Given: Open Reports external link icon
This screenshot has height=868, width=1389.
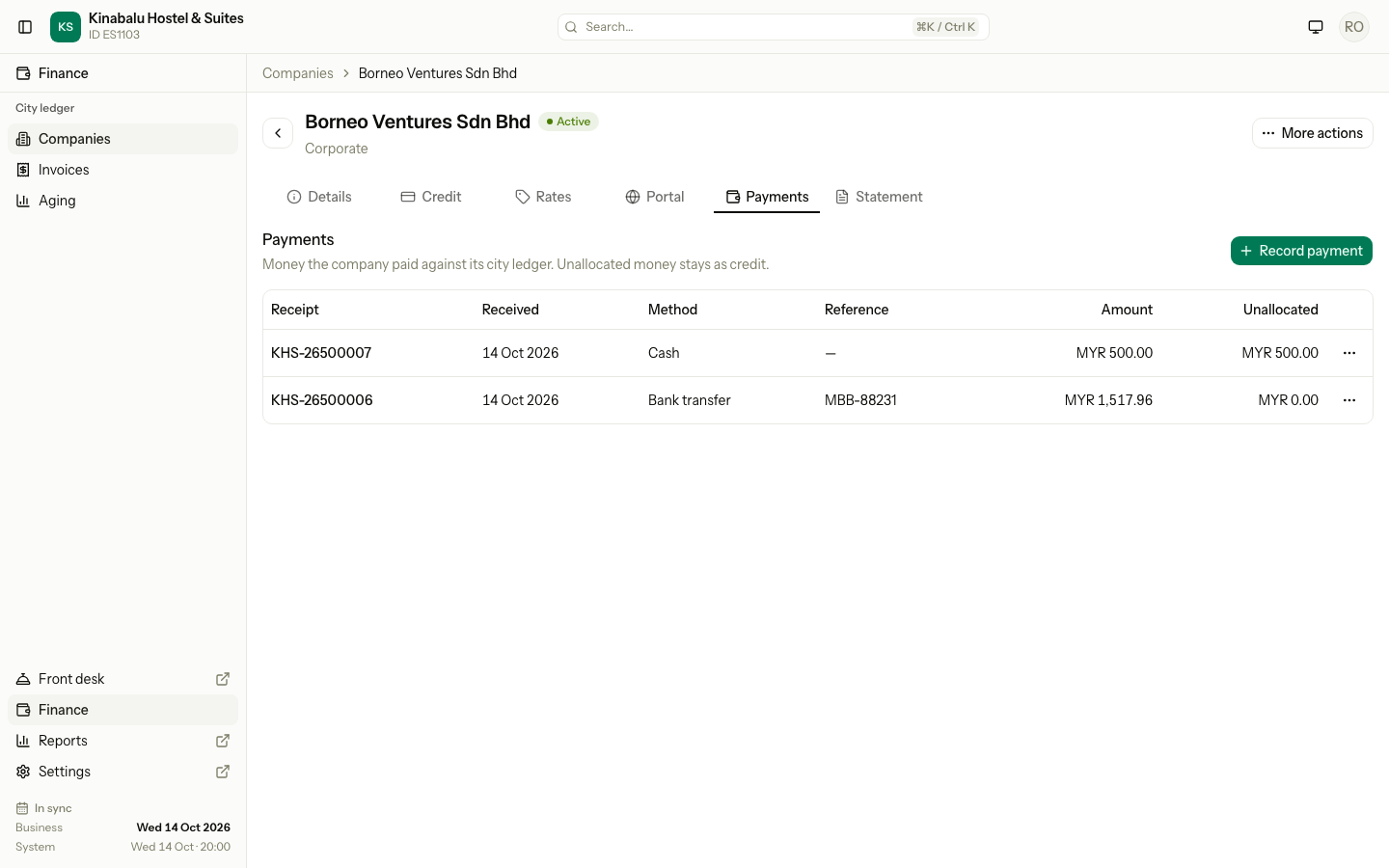Looking at the screenshot, I should pos(223,741).
